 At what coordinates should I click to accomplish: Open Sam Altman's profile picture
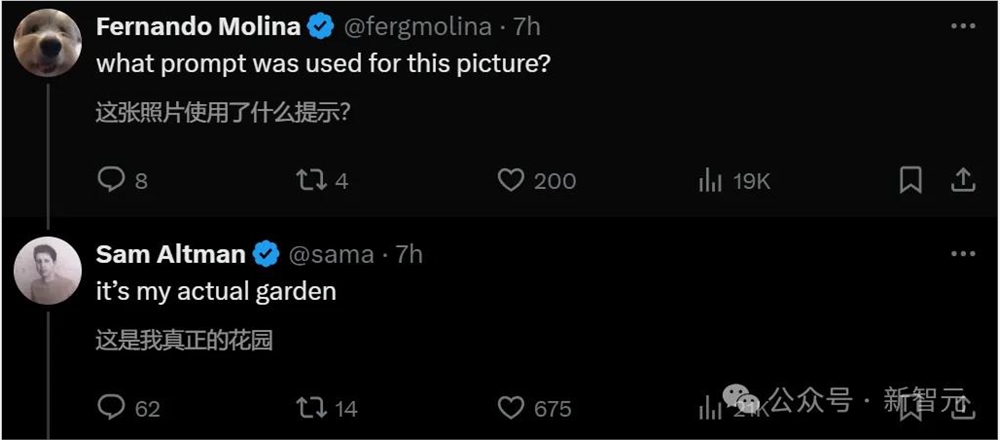pyautogui.click(x=47, y=271)
